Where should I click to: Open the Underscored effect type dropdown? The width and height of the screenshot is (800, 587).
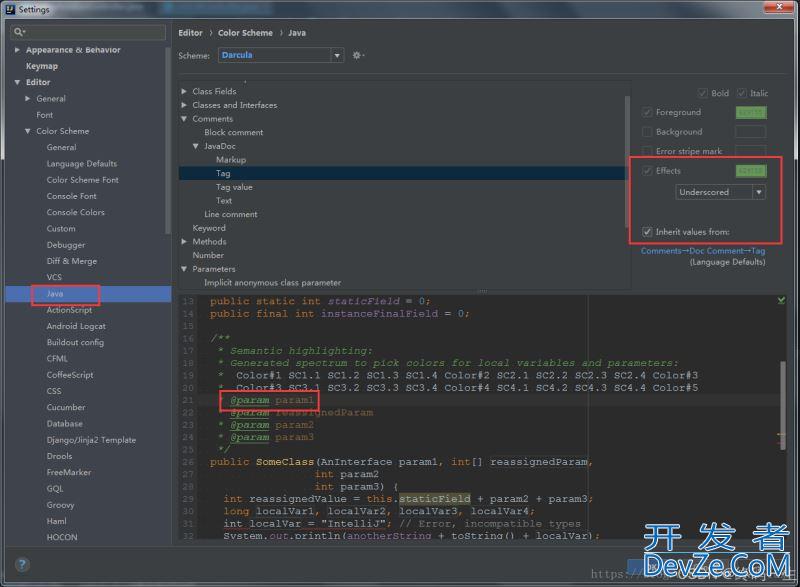[x=720, y=192]
